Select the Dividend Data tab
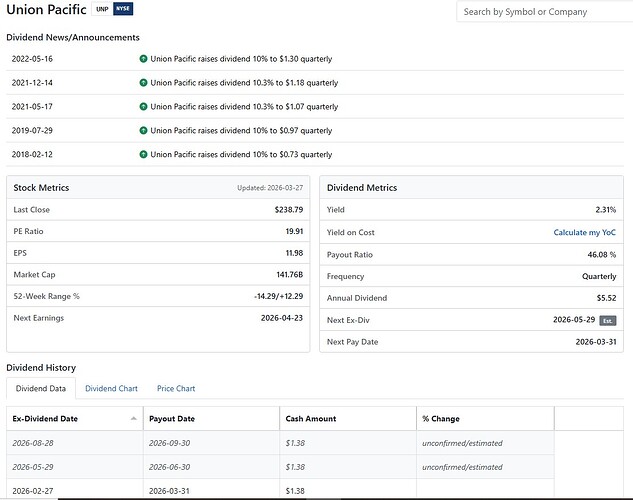Viewport: 633px width, 500px height. coord(41,389)
